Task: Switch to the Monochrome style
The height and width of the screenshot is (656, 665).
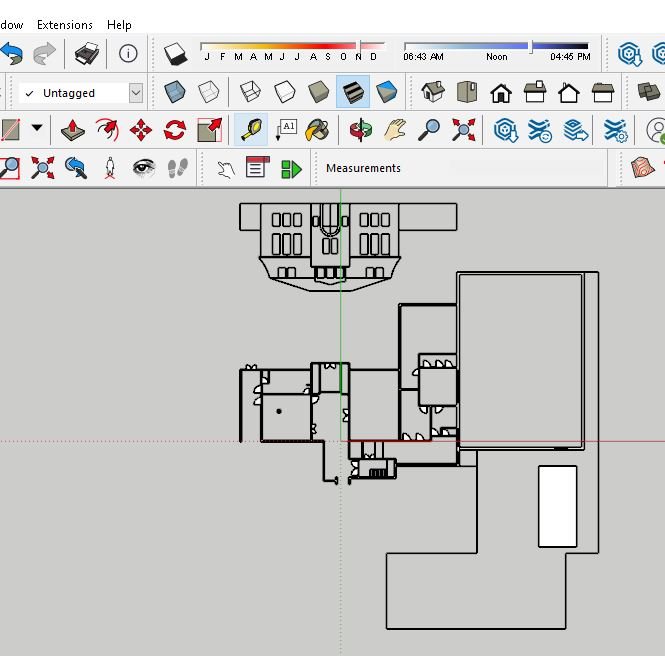Action: (386, 92)
